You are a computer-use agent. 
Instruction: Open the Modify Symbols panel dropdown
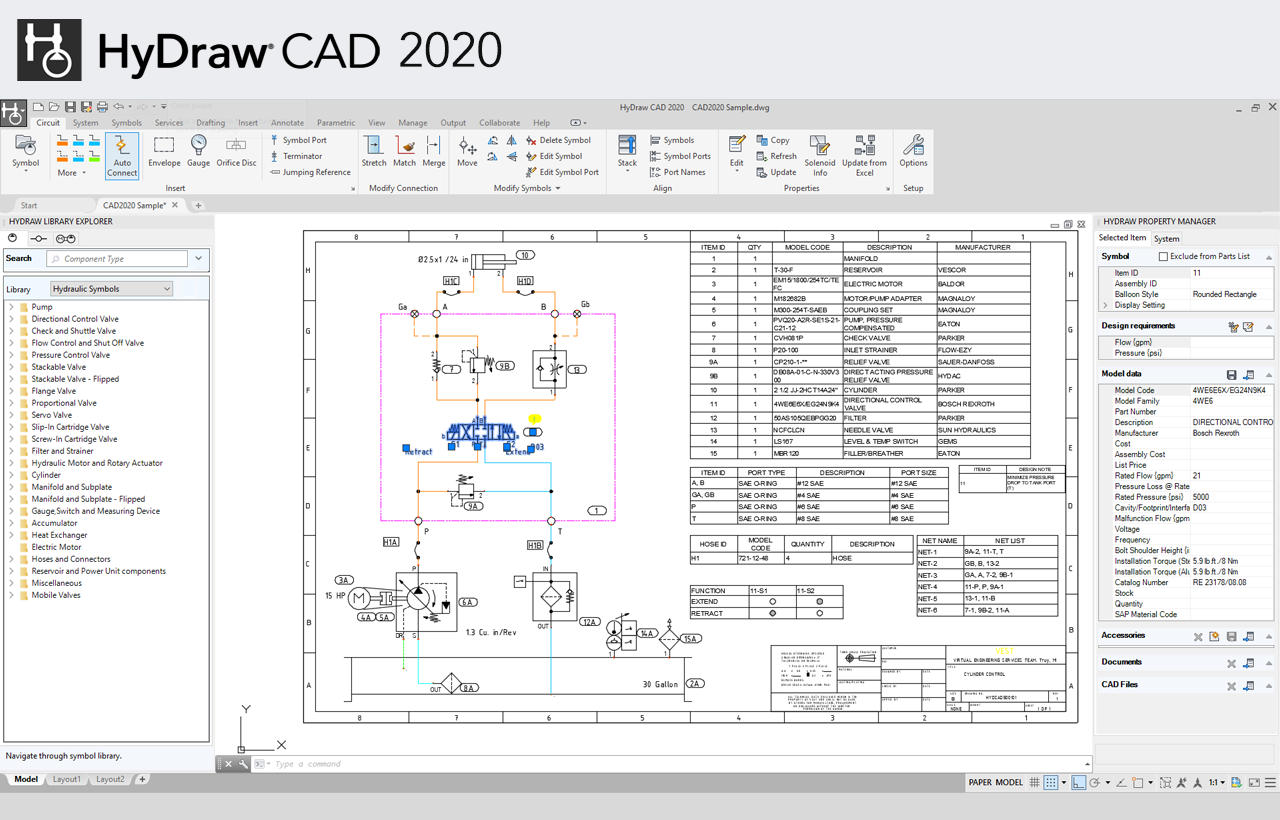tap(558, 189)
